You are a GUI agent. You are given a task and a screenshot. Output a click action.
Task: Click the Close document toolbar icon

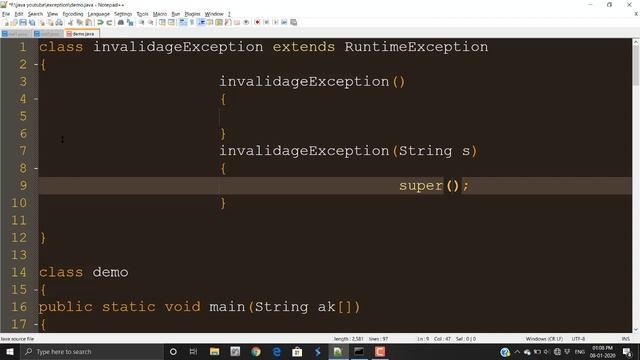point(42,22)
